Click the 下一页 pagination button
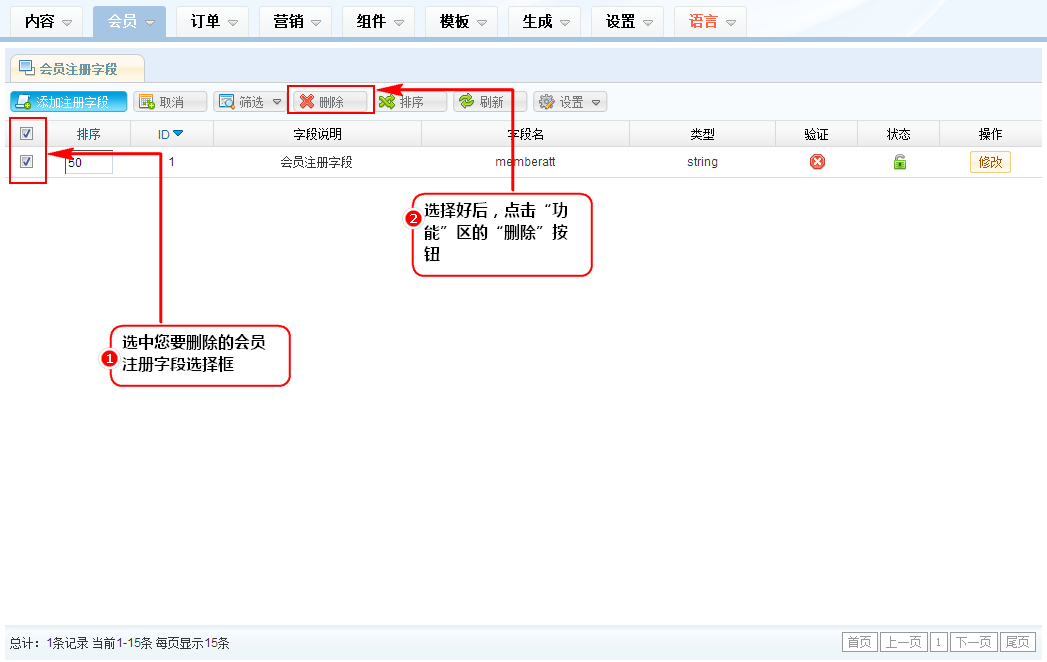 pyautogui.click(x=973, y=642)
